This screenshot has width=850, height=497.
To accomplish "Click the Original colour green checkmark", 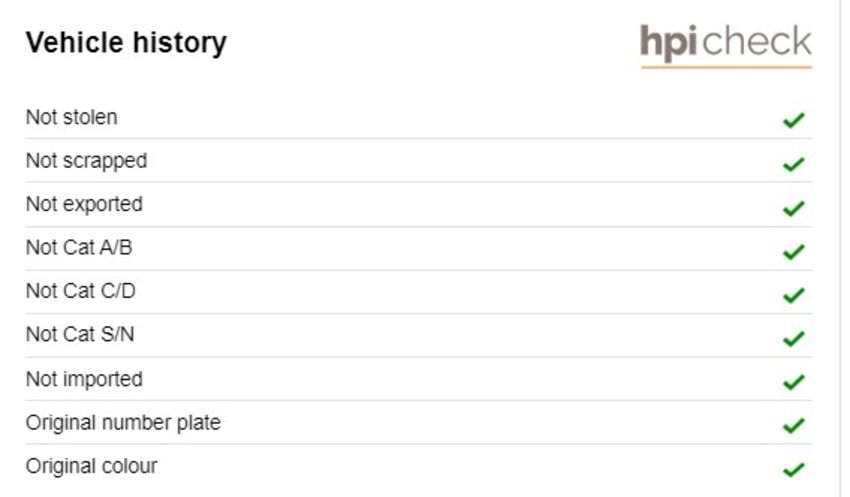I will coord(794,469).
